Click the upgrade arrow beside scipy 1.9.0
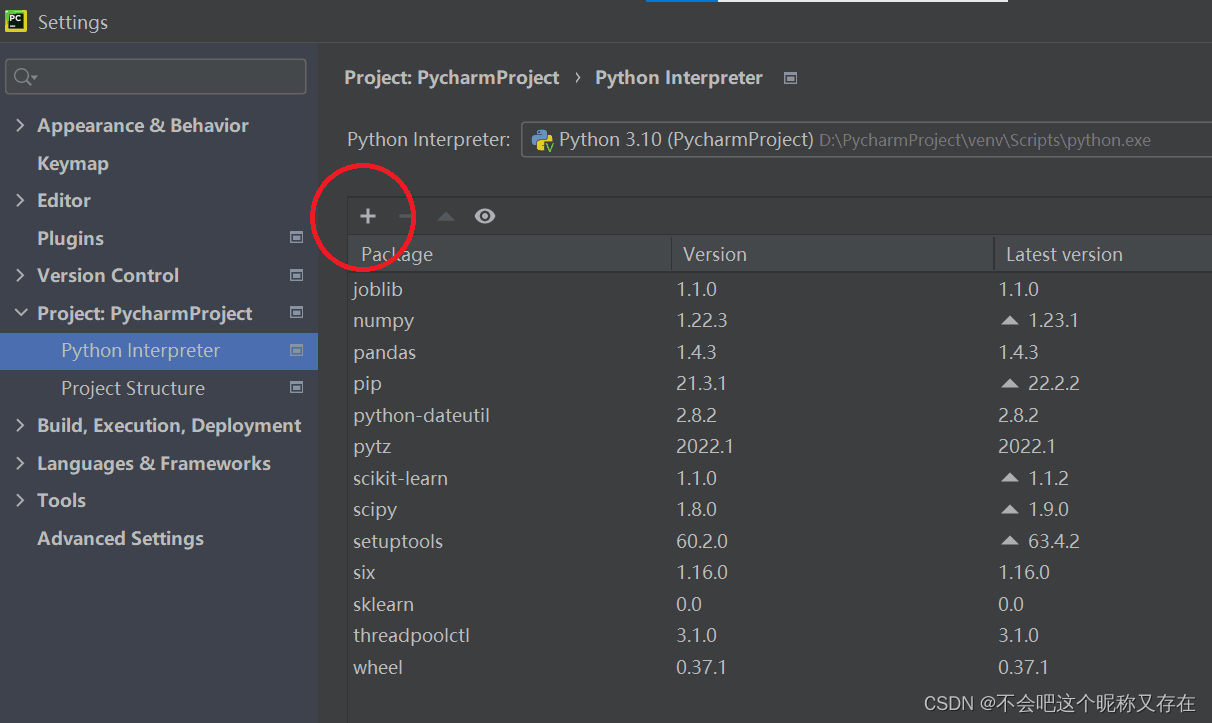The image size is (1212, 723). (1009, 510)
